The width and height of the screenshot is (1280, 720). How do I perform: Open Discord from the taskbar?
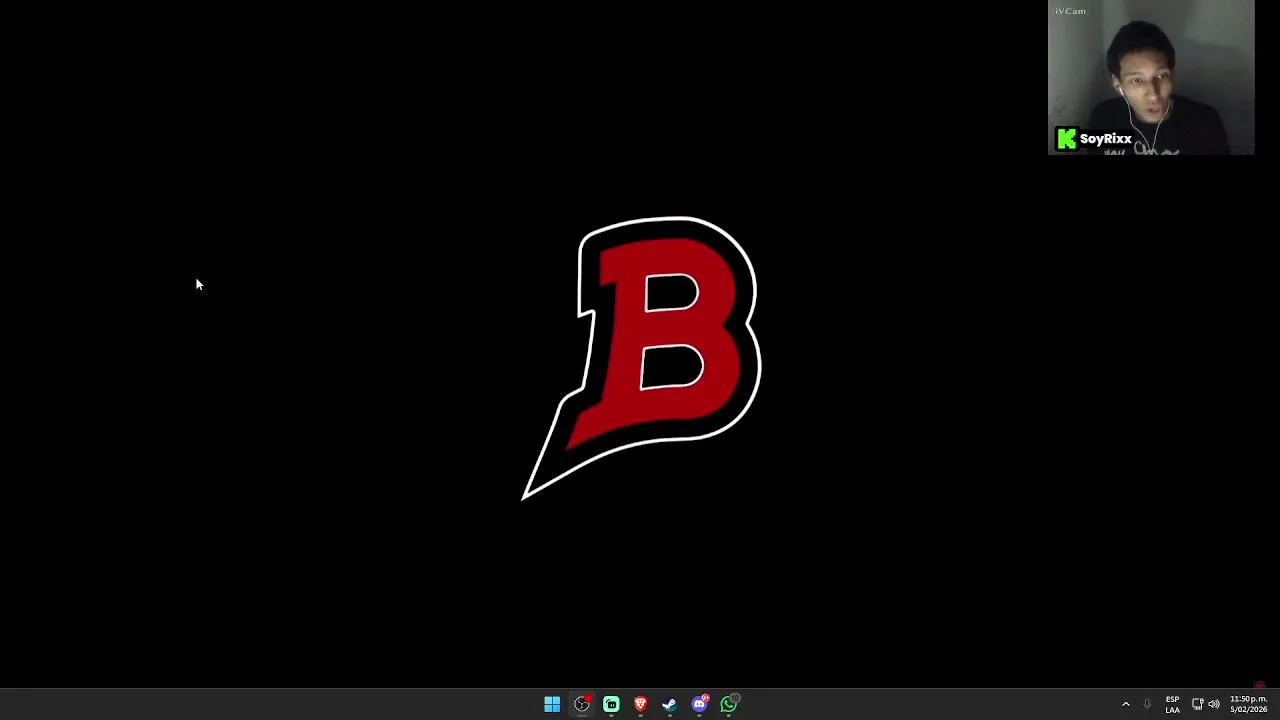pyautogui.click(x=700, y=704)
